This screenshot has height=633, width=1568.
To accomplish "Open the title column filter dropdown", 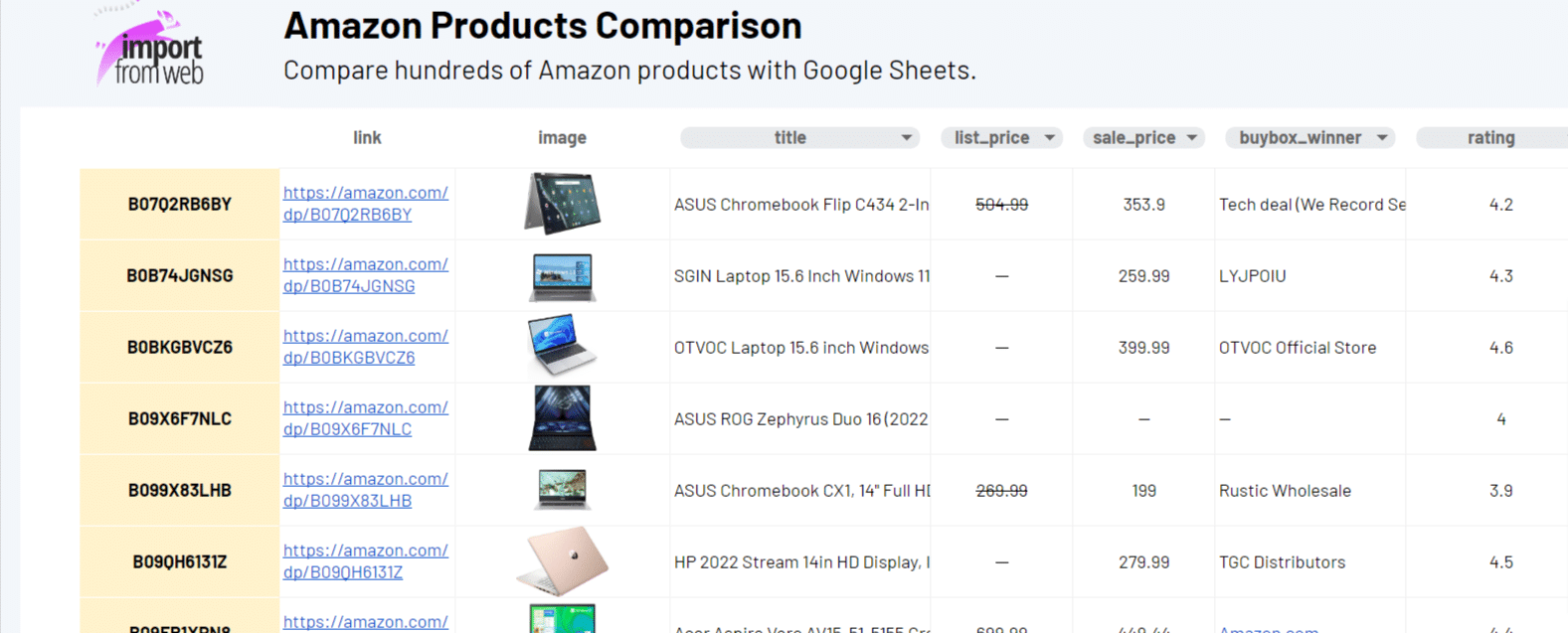I will coord(907,138).
